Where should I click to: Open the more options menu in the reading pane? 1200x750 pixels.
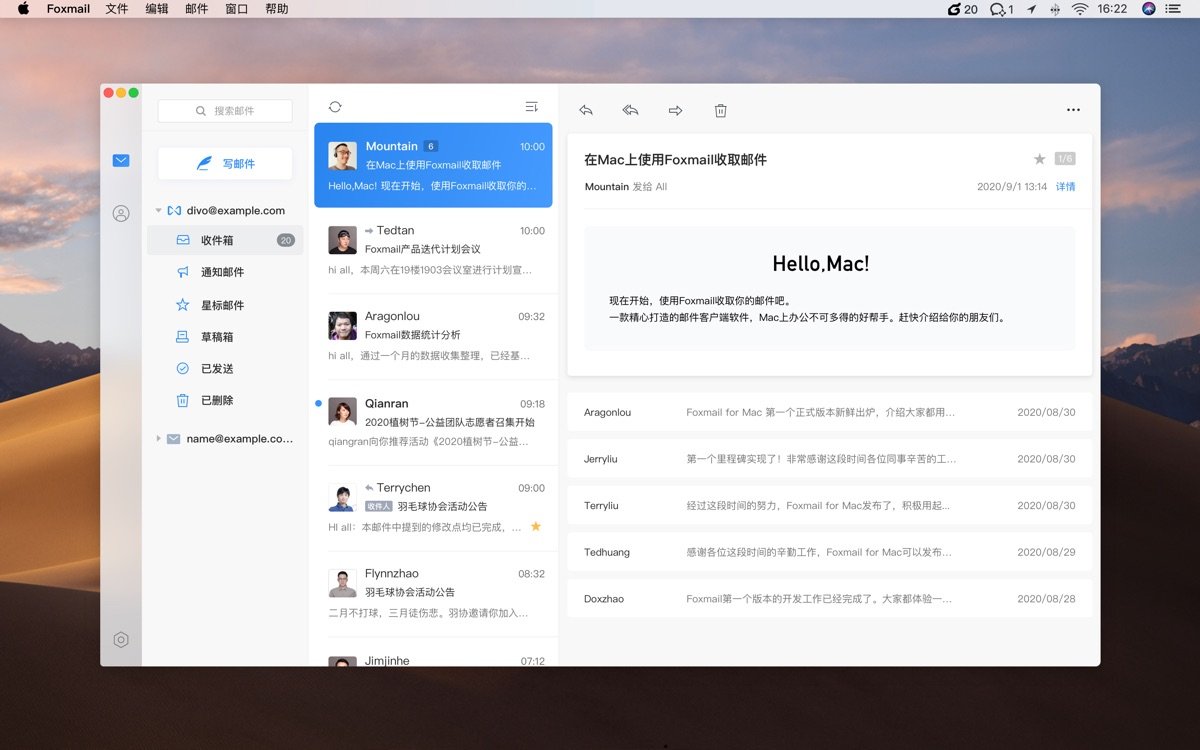point(1073,110)
